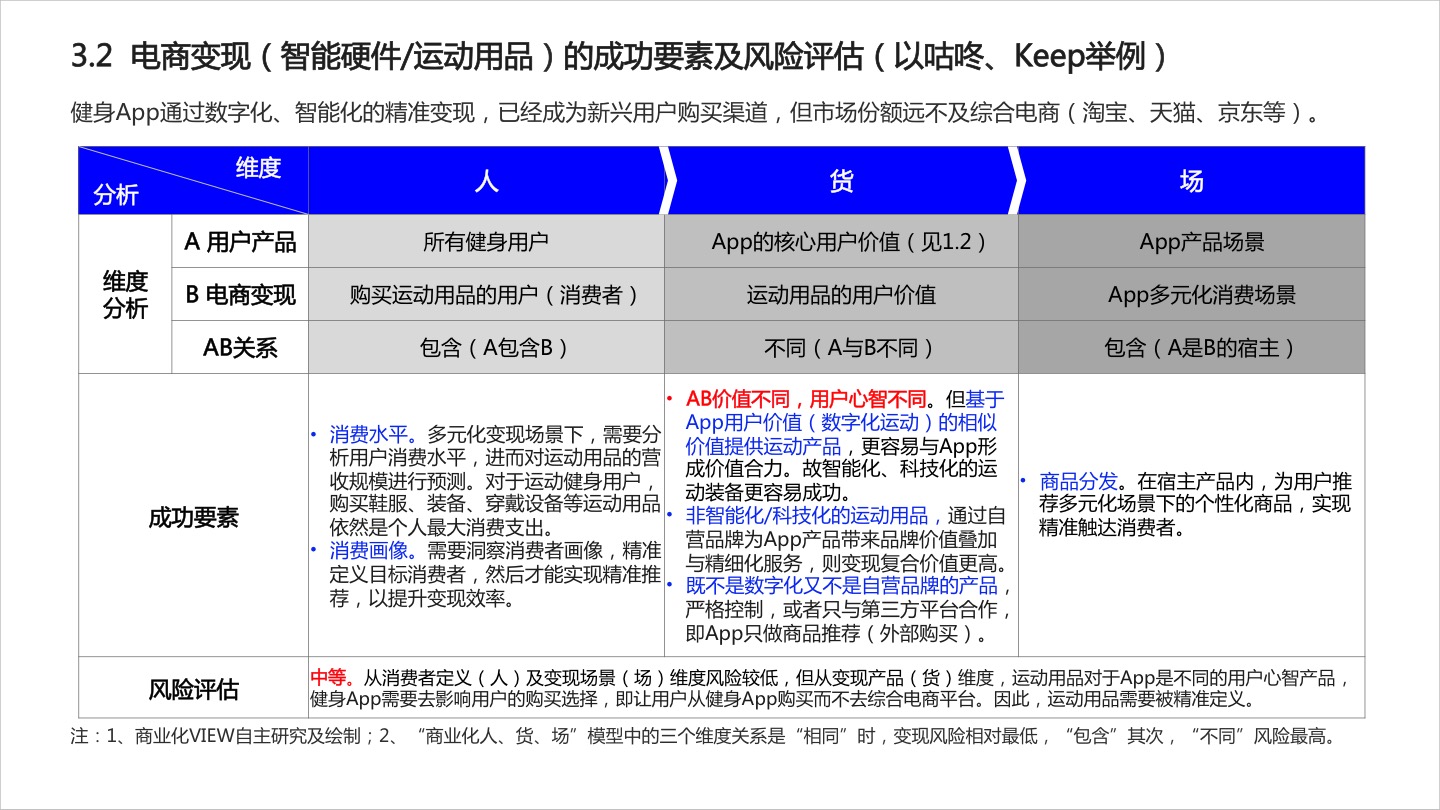Viewport: 1440px width, 810px height.
Task: Click the row label A 用户产品
Action: (x=240, y=242)
